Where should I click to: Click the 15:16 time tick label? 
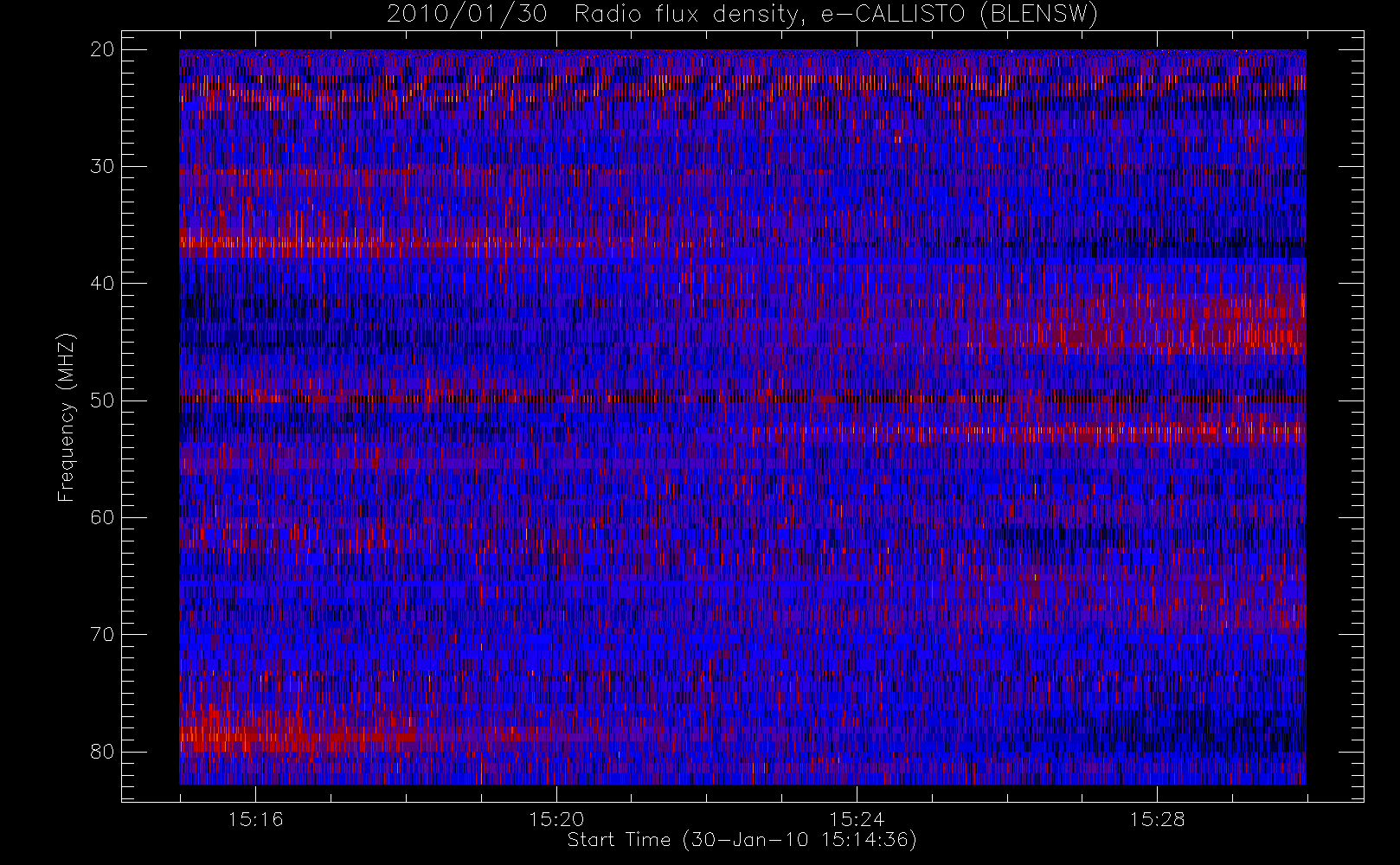click(255, 819)
